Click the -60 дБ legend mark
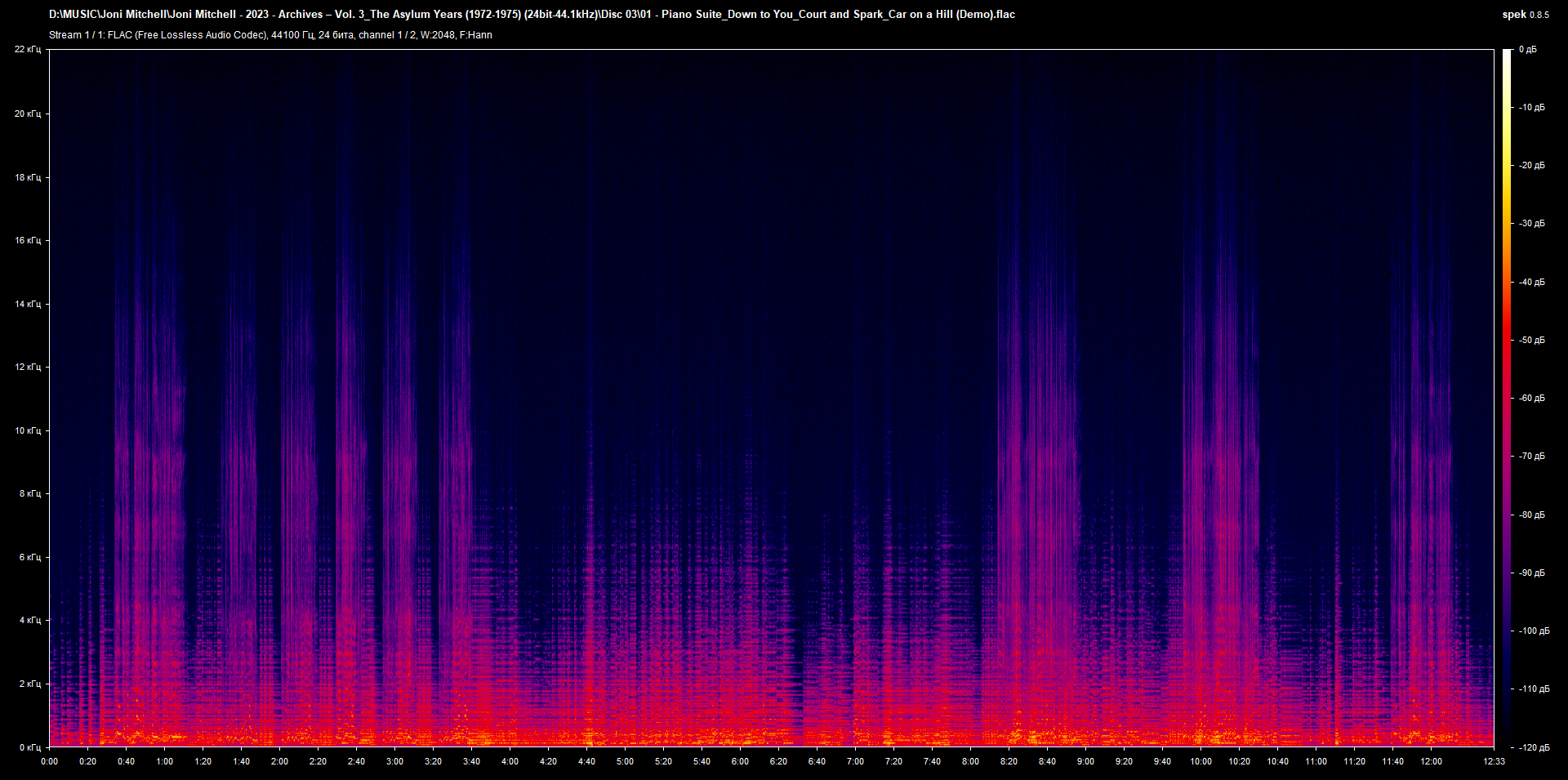Screen dimensions: 1568x780 1531,398
